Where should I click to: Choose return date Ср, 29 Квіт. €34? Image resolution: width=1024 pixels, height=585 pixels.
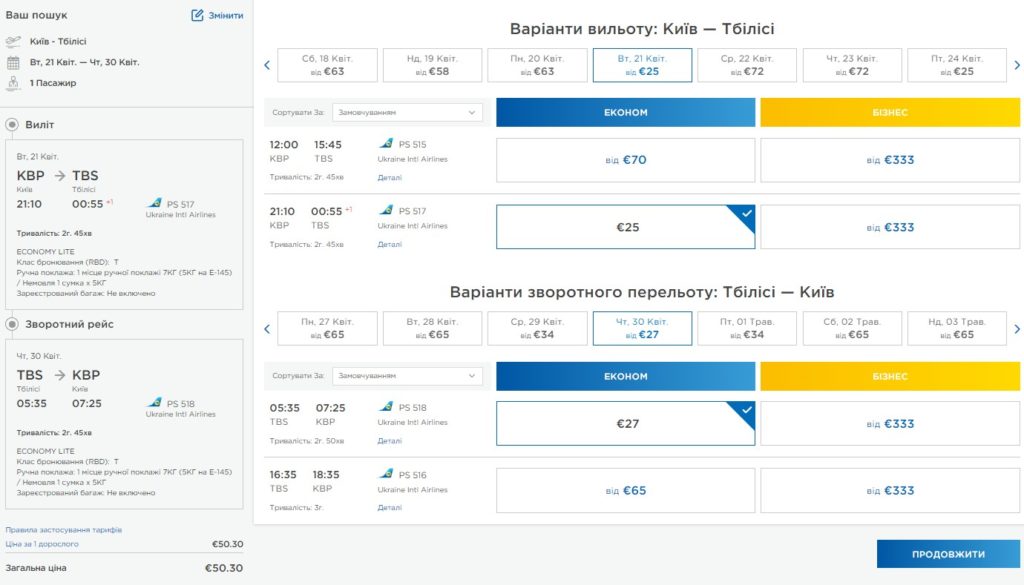coord(537,328)
